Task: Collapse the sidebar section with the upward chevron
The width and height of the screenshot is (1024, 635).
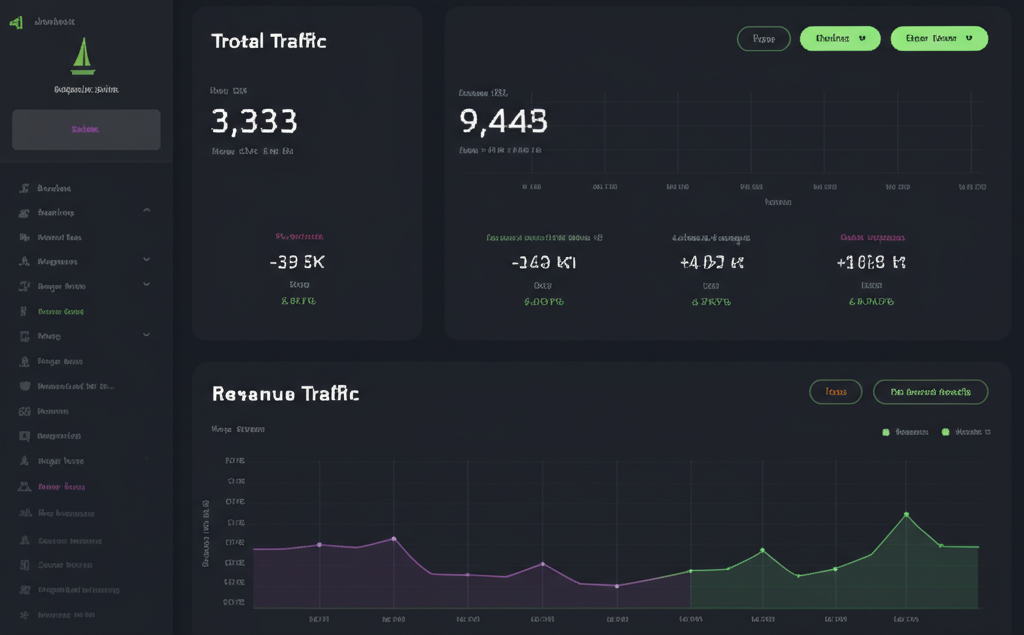Action: tap(147, 210)
